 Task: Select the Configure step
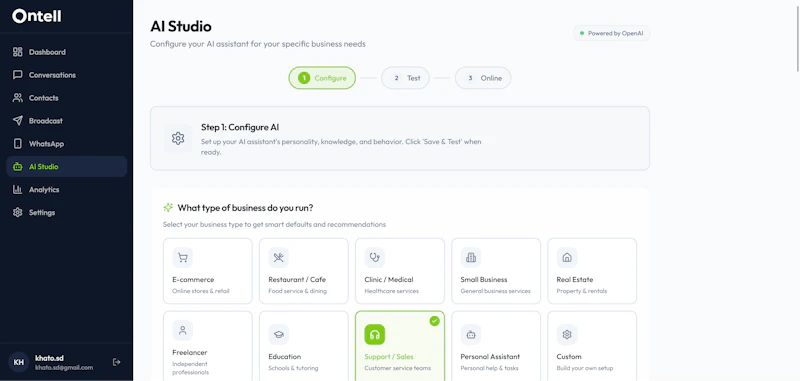click(x=322, y=78)
